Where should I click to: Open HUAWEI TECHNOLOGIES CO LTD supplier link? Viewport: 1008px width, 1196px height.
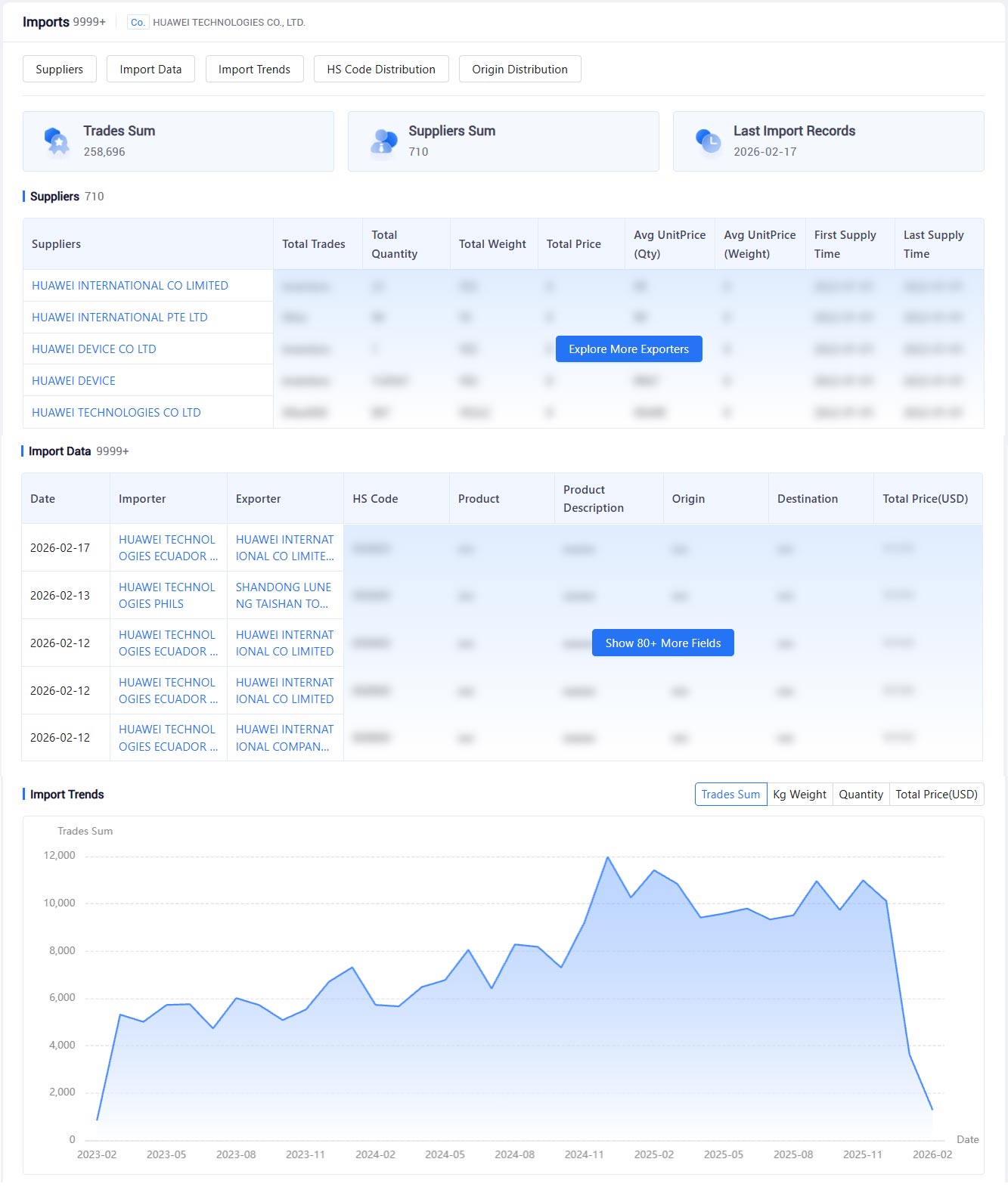point(116,412)
